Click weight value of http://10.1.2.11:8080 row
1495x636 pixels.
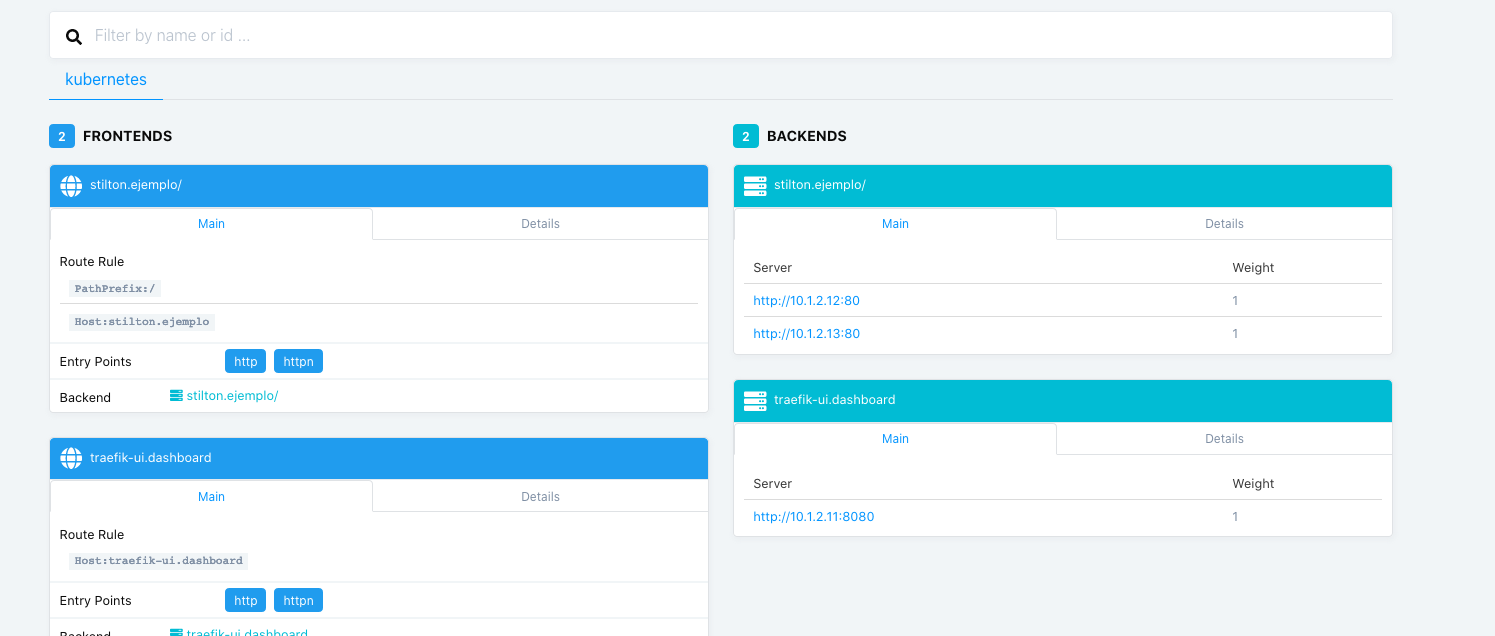click(1235, 517)
